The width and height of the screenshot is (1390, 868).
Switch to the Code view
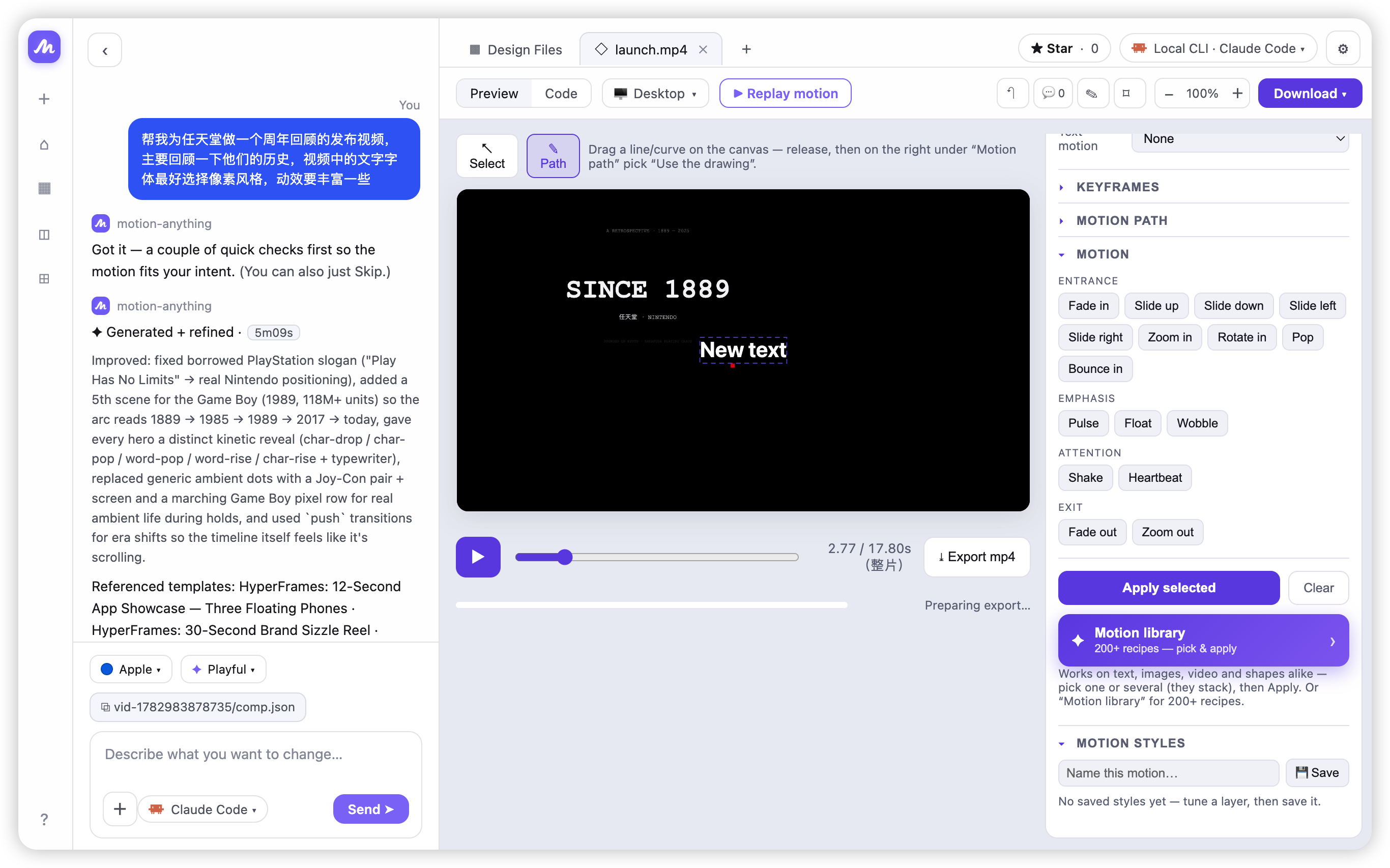click(x=561, y=93)
